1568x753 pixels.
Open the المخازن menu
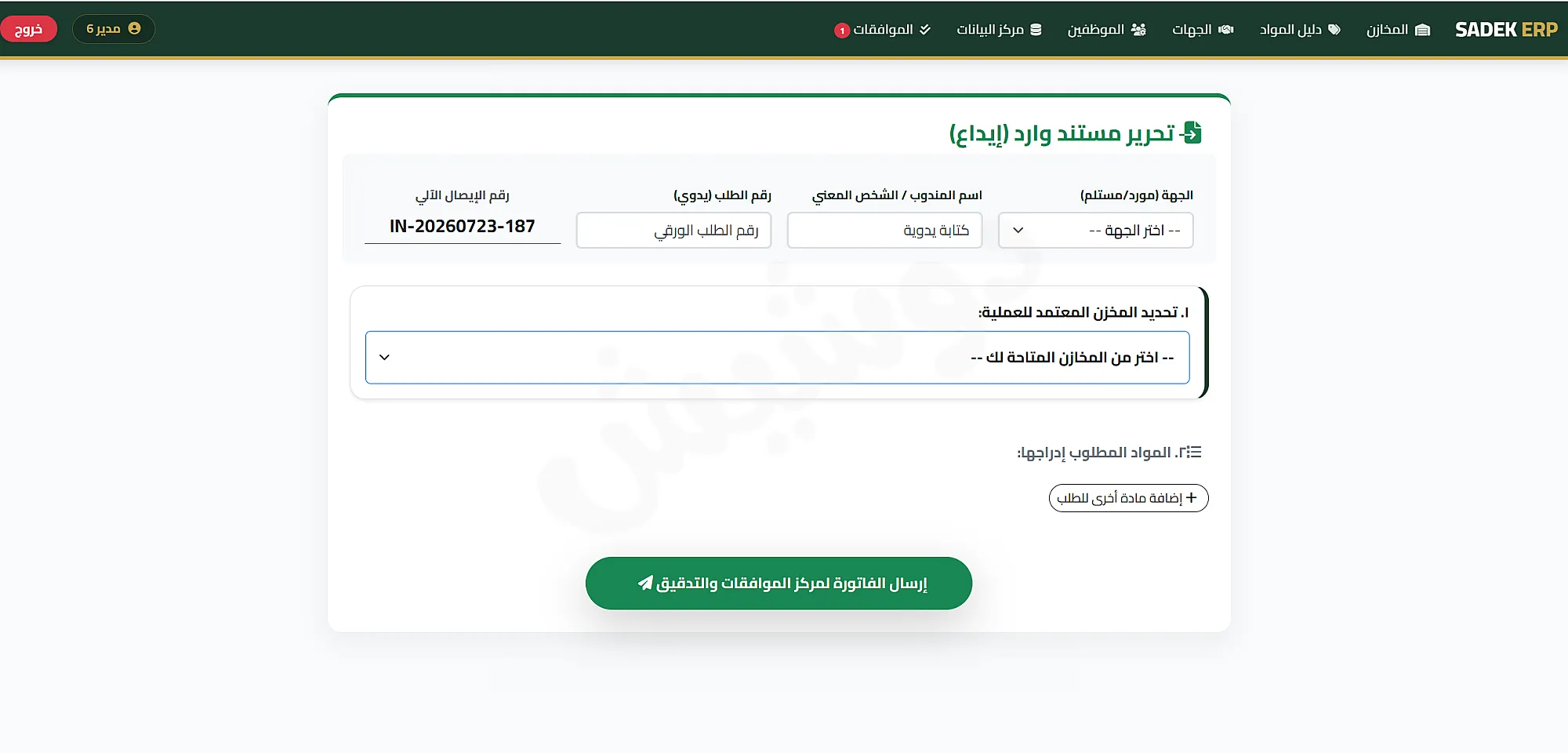point(1399,30)
